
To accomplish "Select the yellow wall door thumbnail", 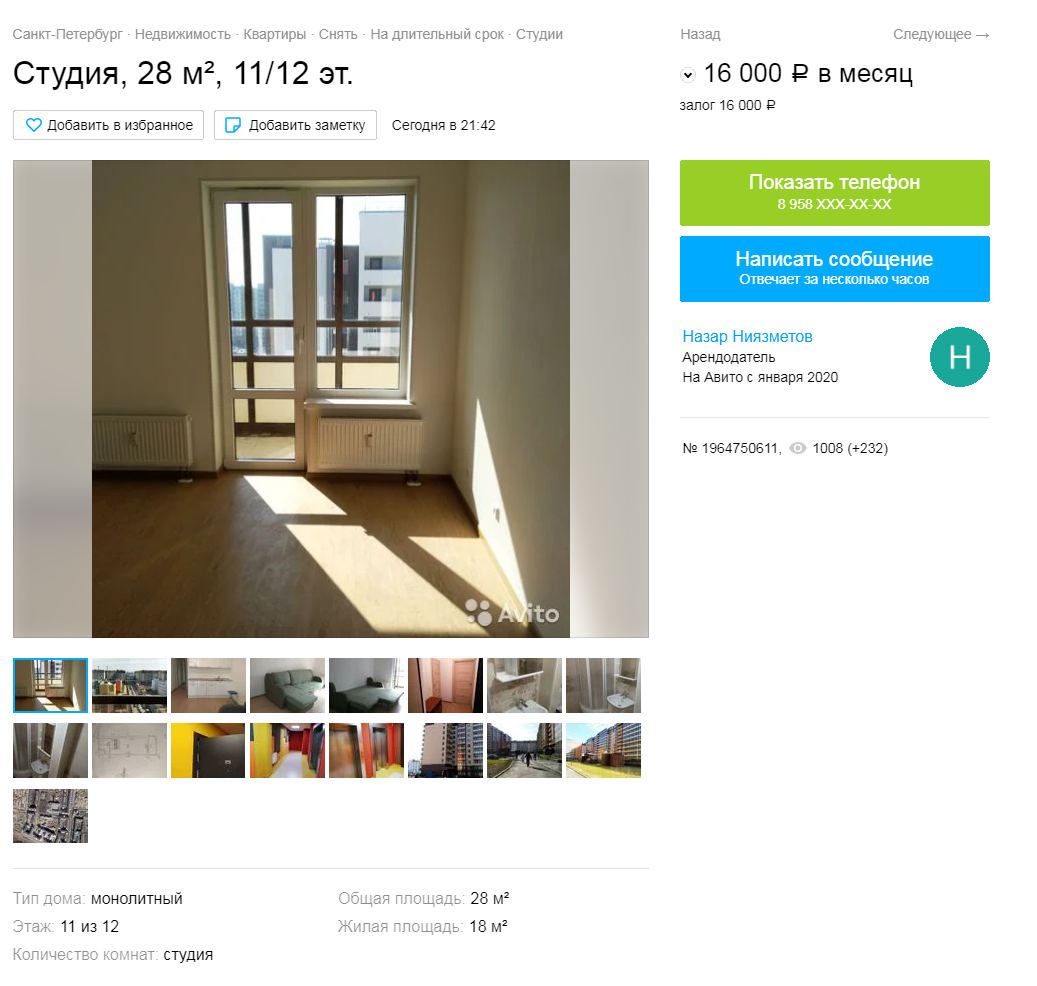I will 208,750.
